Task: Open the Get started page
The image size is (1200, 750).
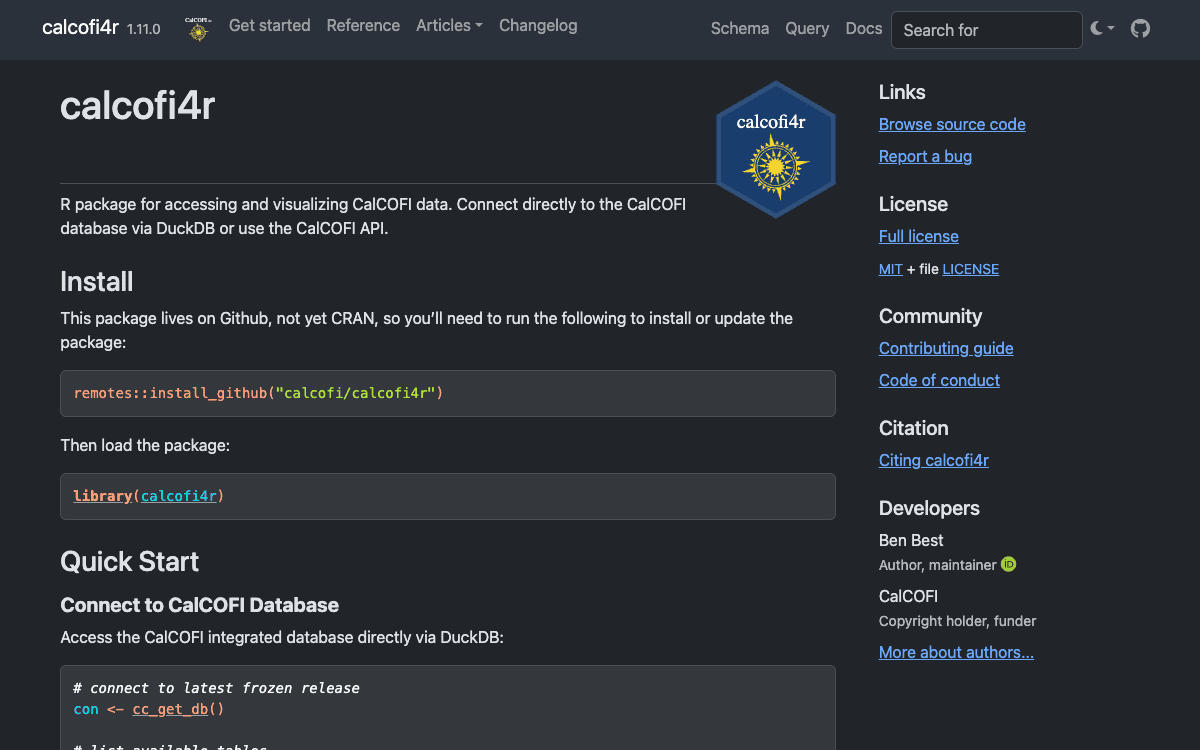Action: (x=270, y=26)
